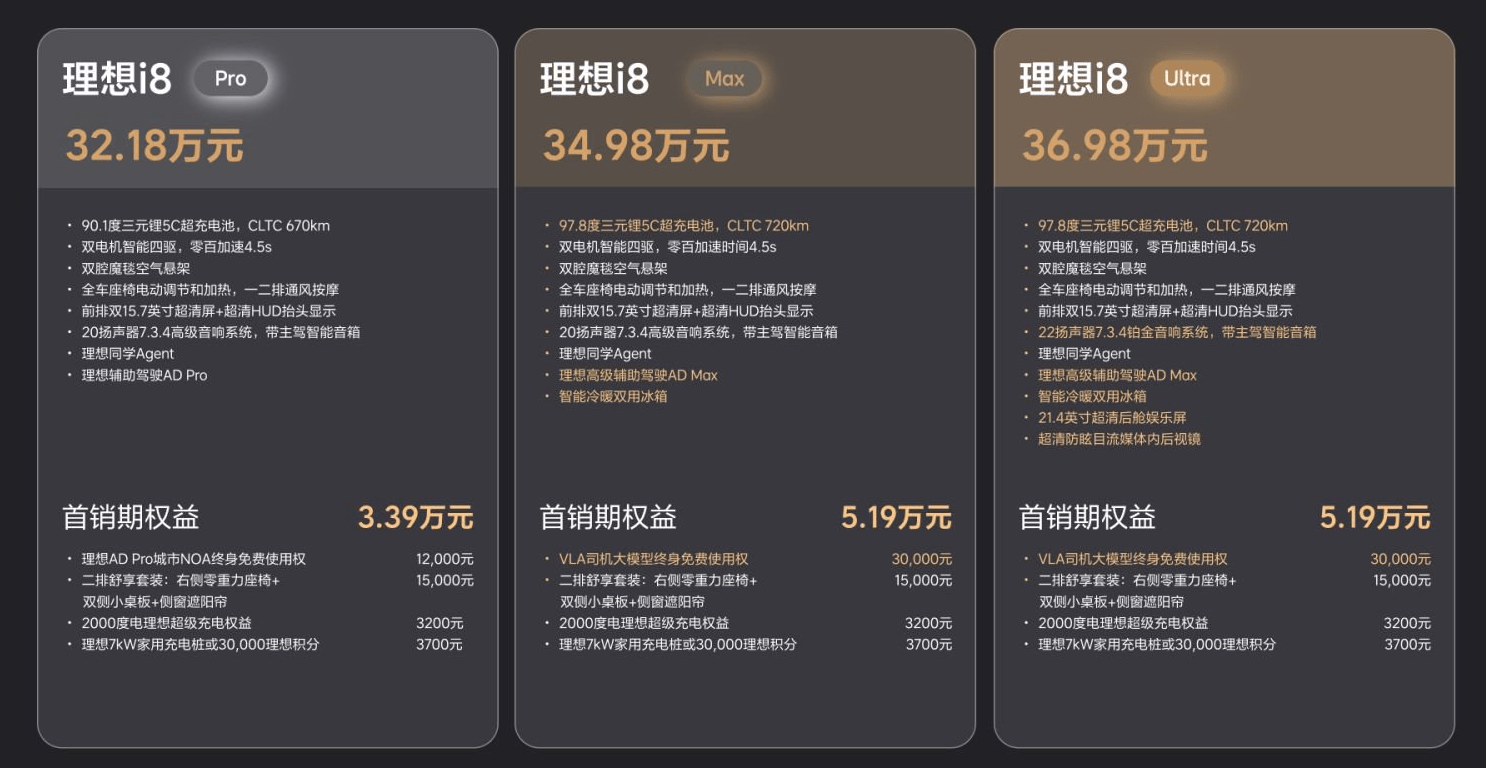The width and height of the screenshot is (1486, 768).
Task: Click 理想同学Agent in the Ultra card
Action: [1084, 353]
